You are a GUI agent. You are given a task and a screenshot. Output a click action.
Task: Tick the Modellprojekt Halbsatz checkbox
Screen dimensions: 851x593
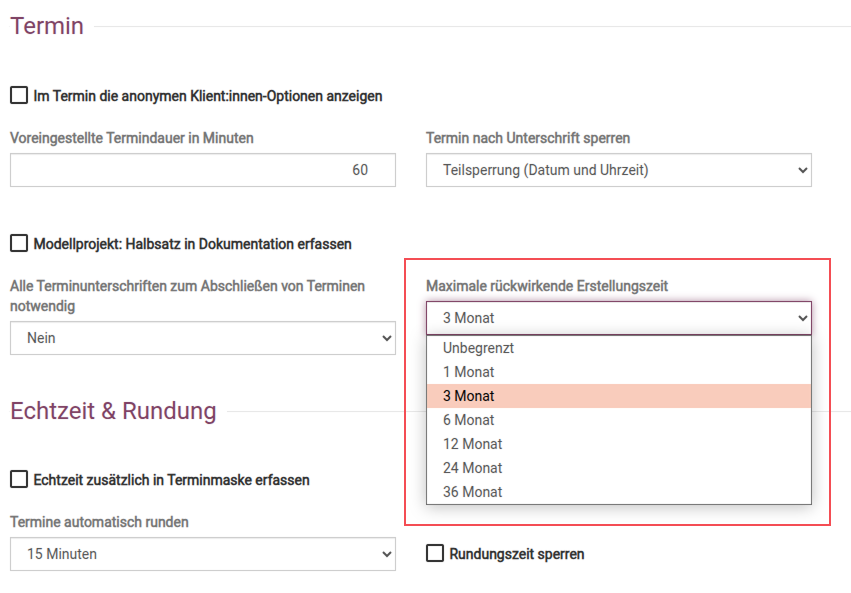(x=19, y=243)
